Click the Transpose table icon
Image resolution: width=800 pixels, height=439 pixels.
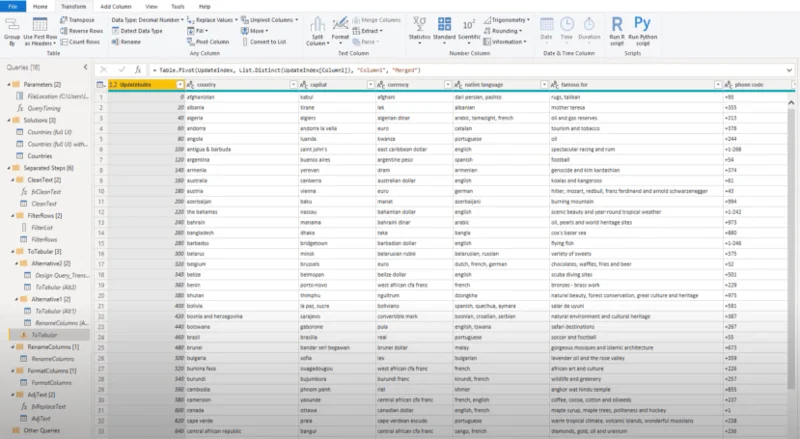click(64, 20)
